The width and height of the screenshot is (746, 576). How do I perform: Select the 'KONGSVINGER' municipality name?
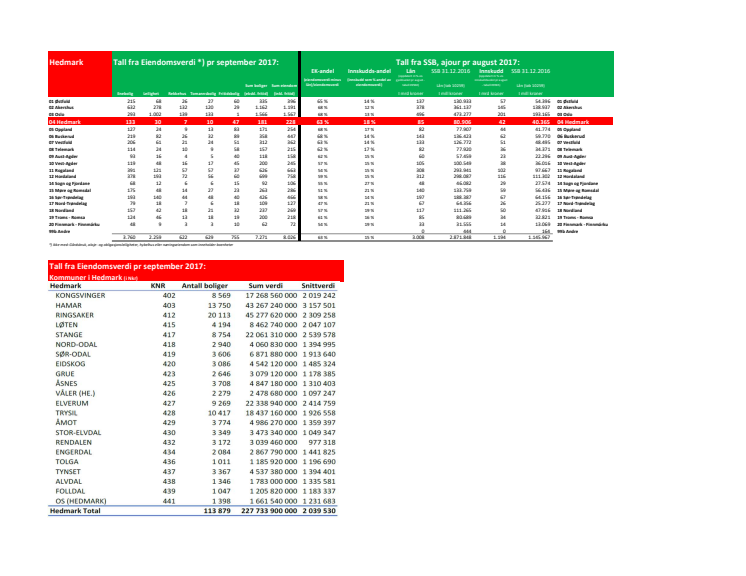click(x=80, y=295)
